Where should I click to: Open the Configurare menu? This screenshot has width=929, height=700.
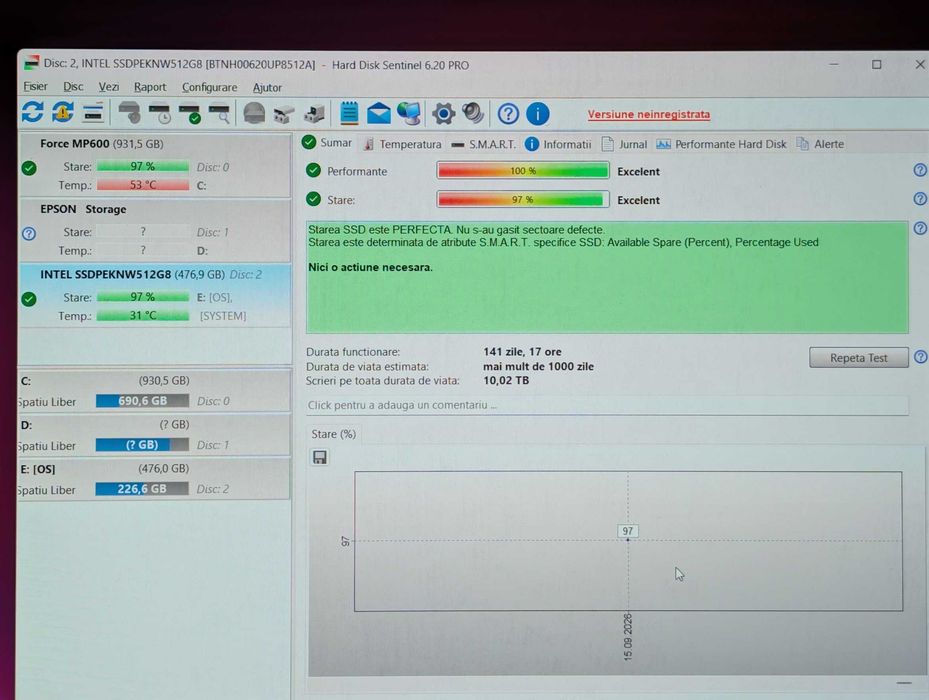click(x=209, y=87)
